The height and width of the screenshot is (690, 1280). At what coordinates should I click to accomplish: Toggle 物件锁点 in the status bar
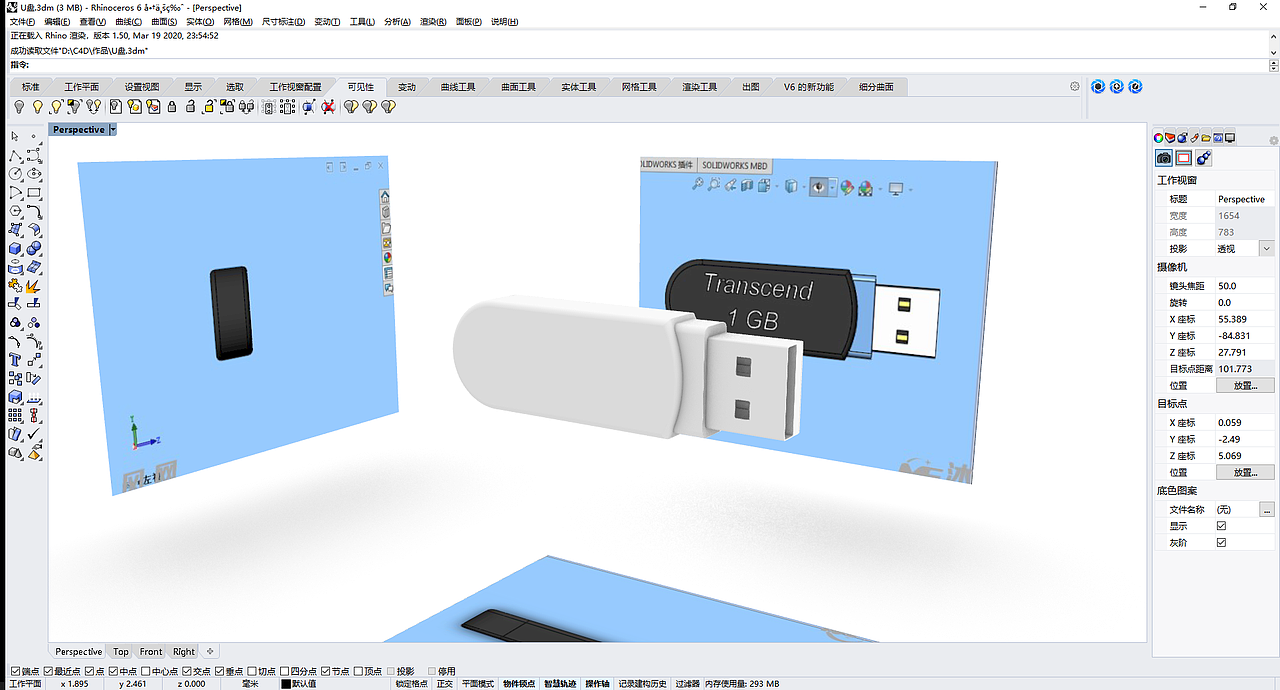coord(519,684)
